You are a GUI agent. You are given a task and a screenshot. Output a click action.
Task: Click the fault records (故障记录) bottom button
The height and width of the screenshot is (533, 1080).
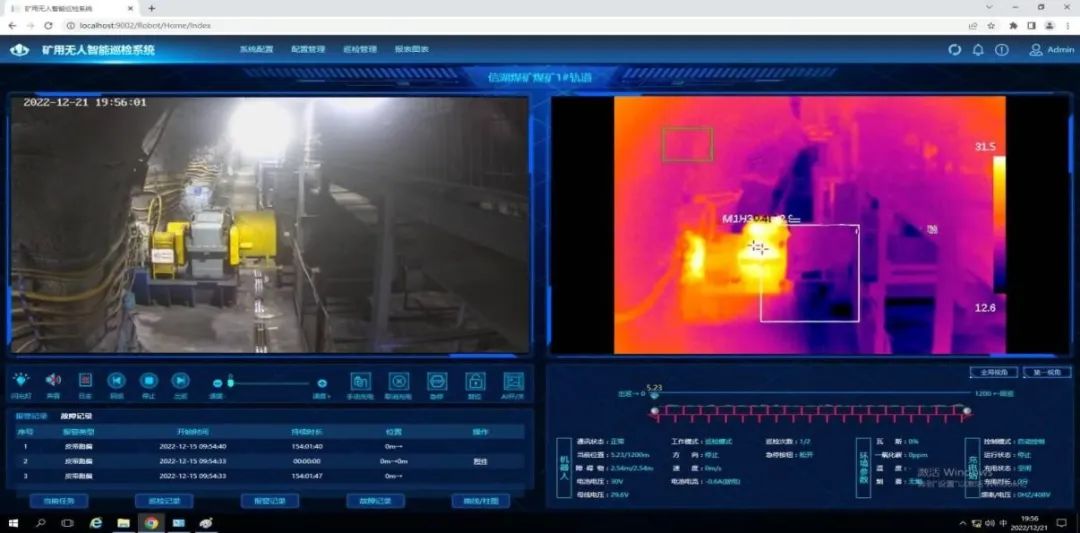click(375, 501)
